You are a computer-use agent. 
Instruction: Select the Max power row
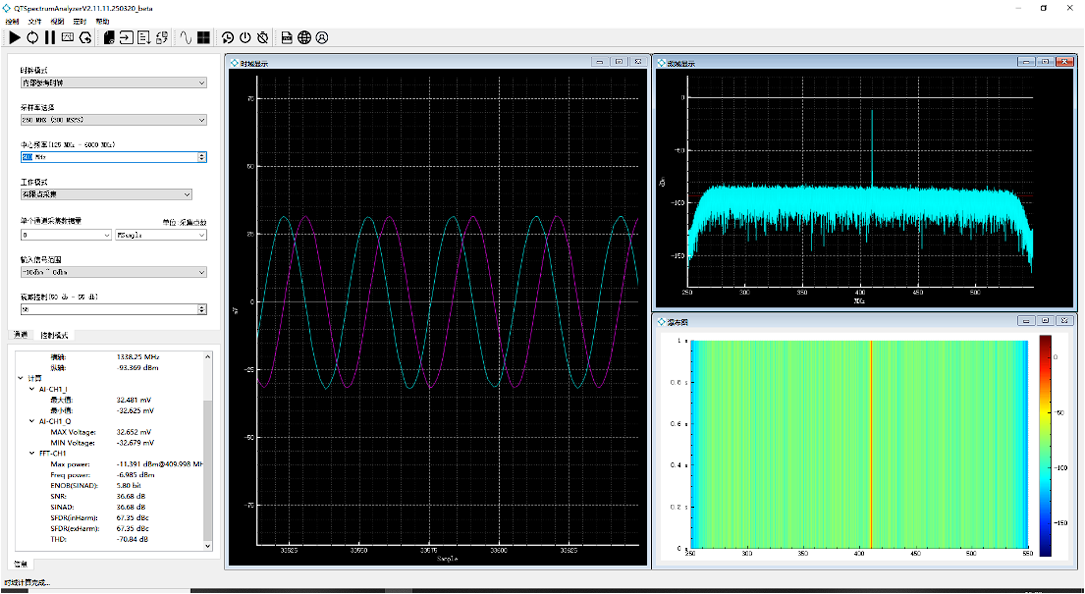point(111,464)
